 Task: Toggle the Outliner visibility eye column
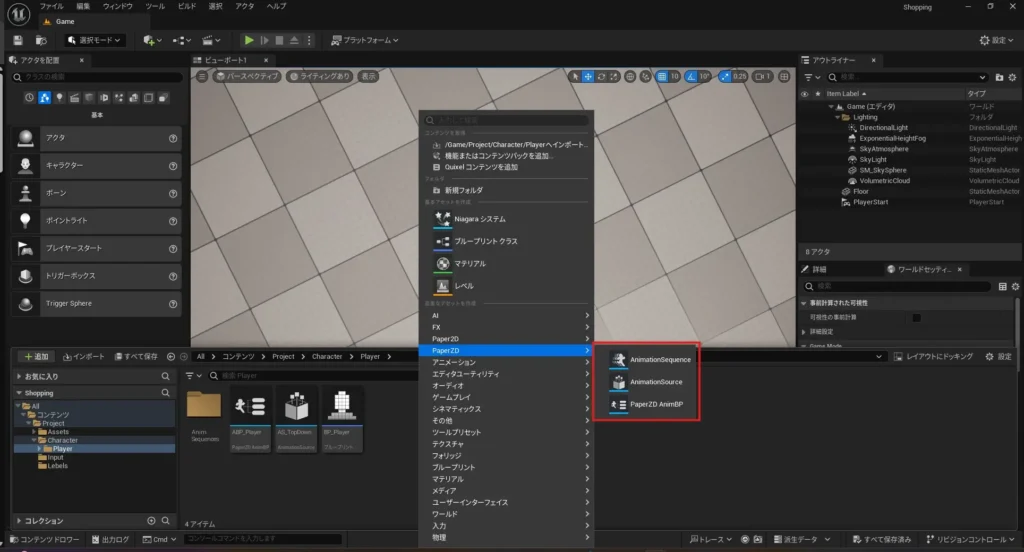point(805,94)
